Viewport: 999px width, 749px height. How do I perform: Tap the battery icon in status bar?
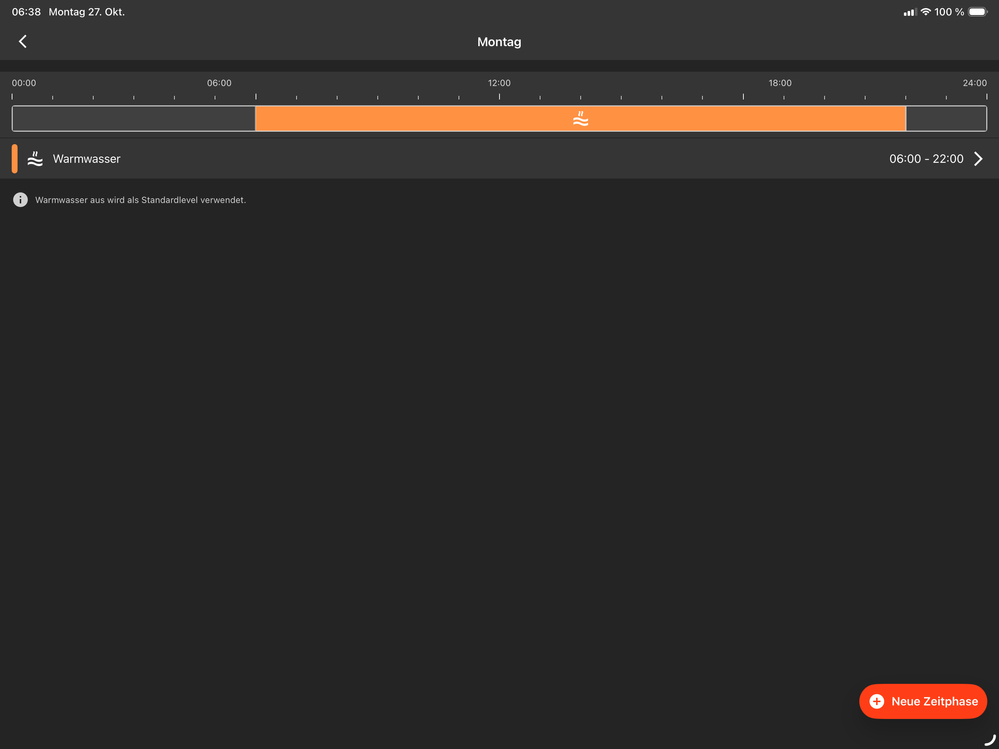coord(977,12)
